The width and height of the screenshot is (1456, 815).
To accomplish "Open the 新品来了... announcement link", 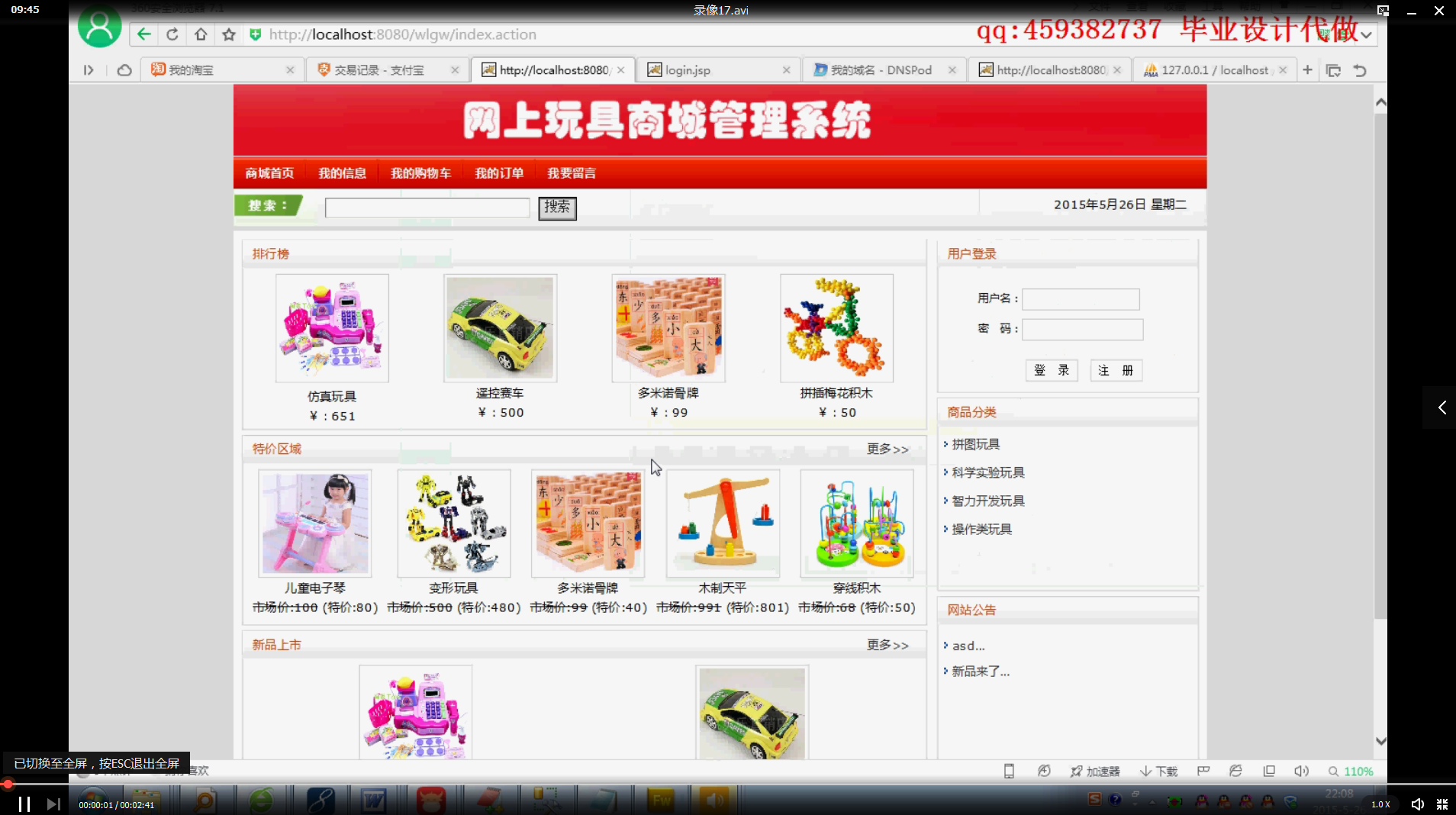I will (x=981, y=672).
